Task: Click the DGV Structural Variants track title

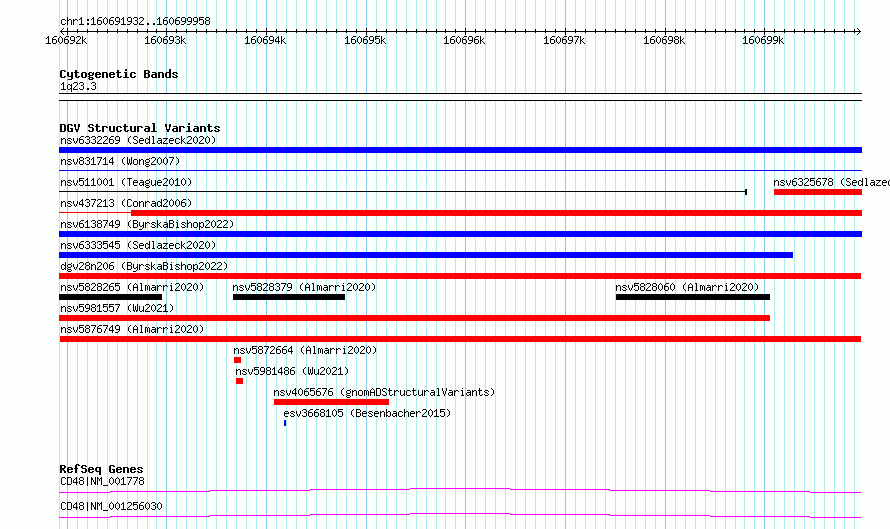Action: click(x=140, y=128)
